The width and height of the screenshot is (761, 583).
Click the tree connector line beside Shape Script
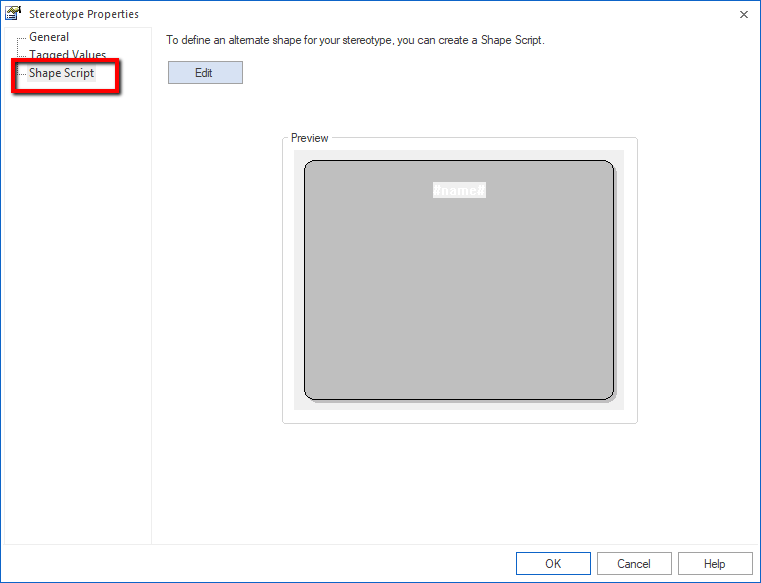[22, 74]
